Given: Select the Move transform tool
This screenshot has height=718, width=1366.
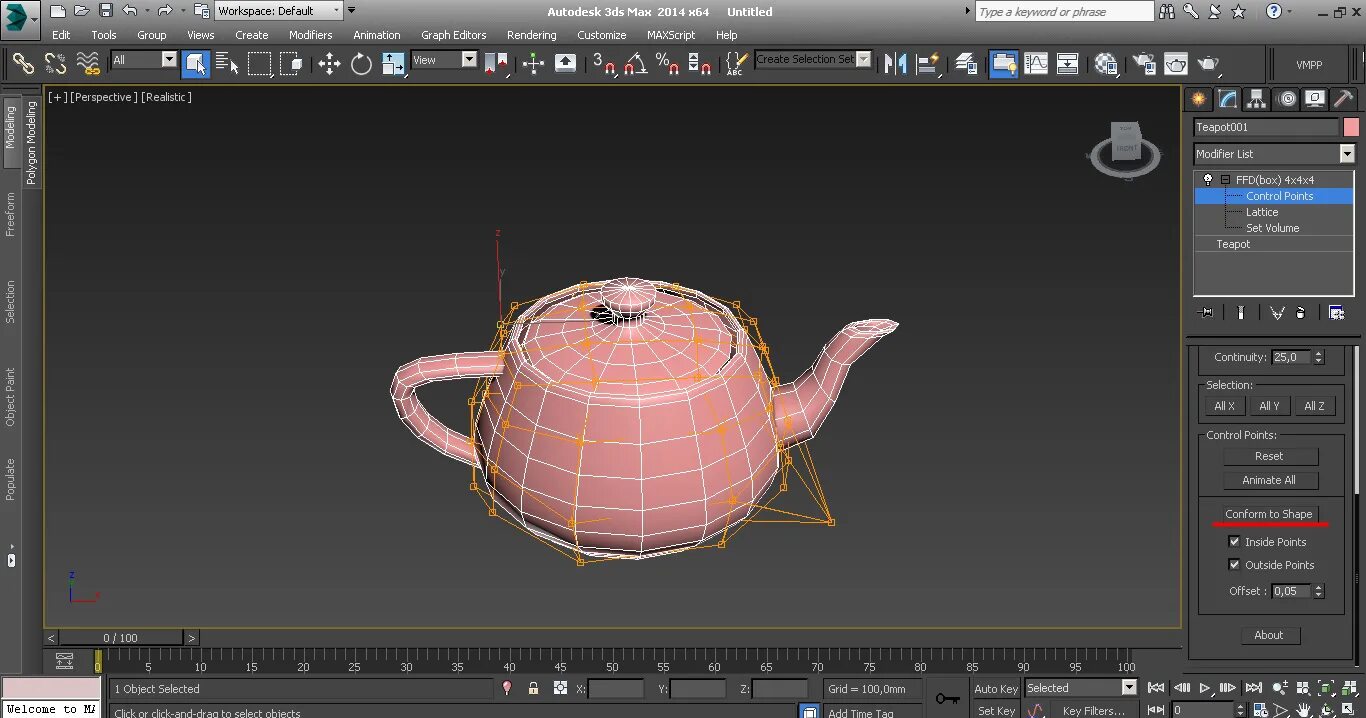Looking at the screenshot, I should click(x=329, y=64).
